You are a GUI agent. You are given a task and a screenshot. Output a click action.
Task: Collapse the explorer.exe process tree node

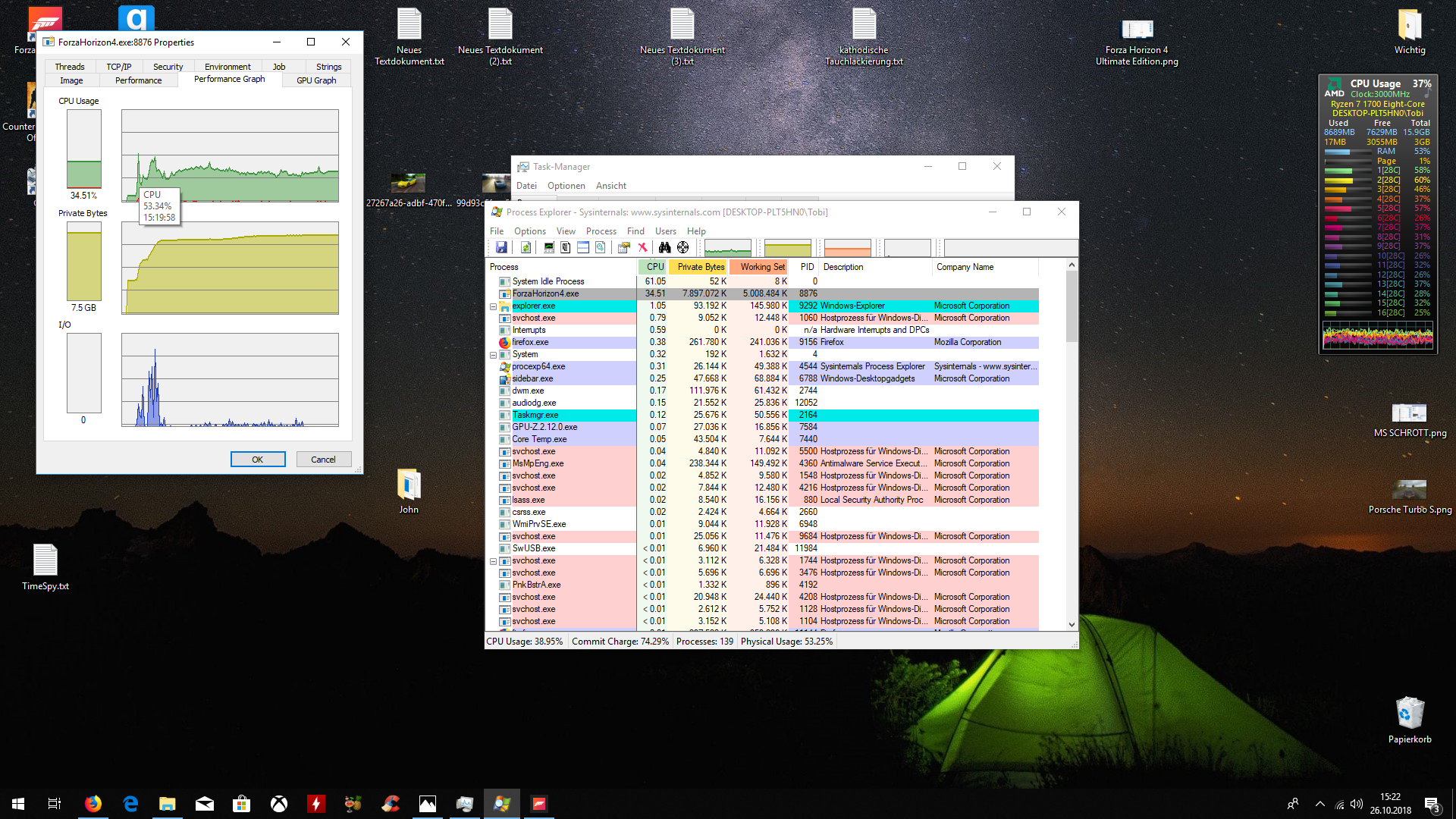pyautogui.click(x=493, y=306)
